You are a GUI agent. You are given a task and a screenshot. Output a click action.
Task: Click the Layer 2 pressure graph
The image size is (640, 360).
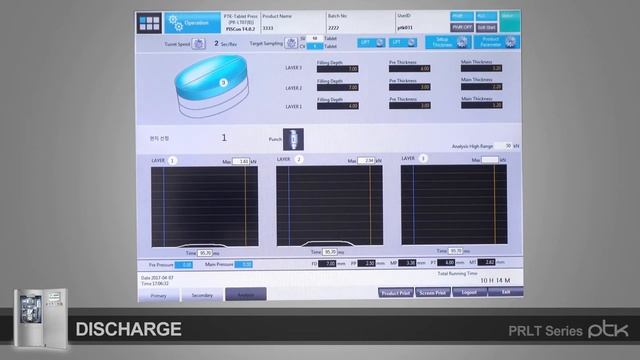coord(330,206)
